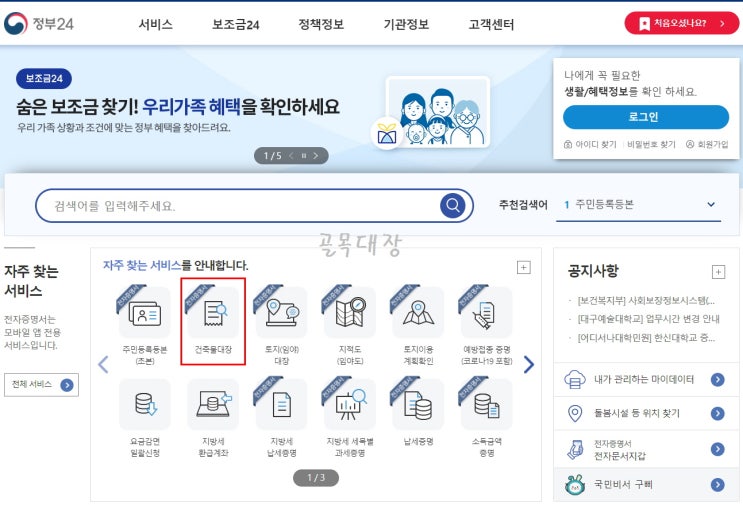Open 돌봄시설 등 위치 찾기
The height and width of the screenshot is (505, 743).
click(646, 414)
